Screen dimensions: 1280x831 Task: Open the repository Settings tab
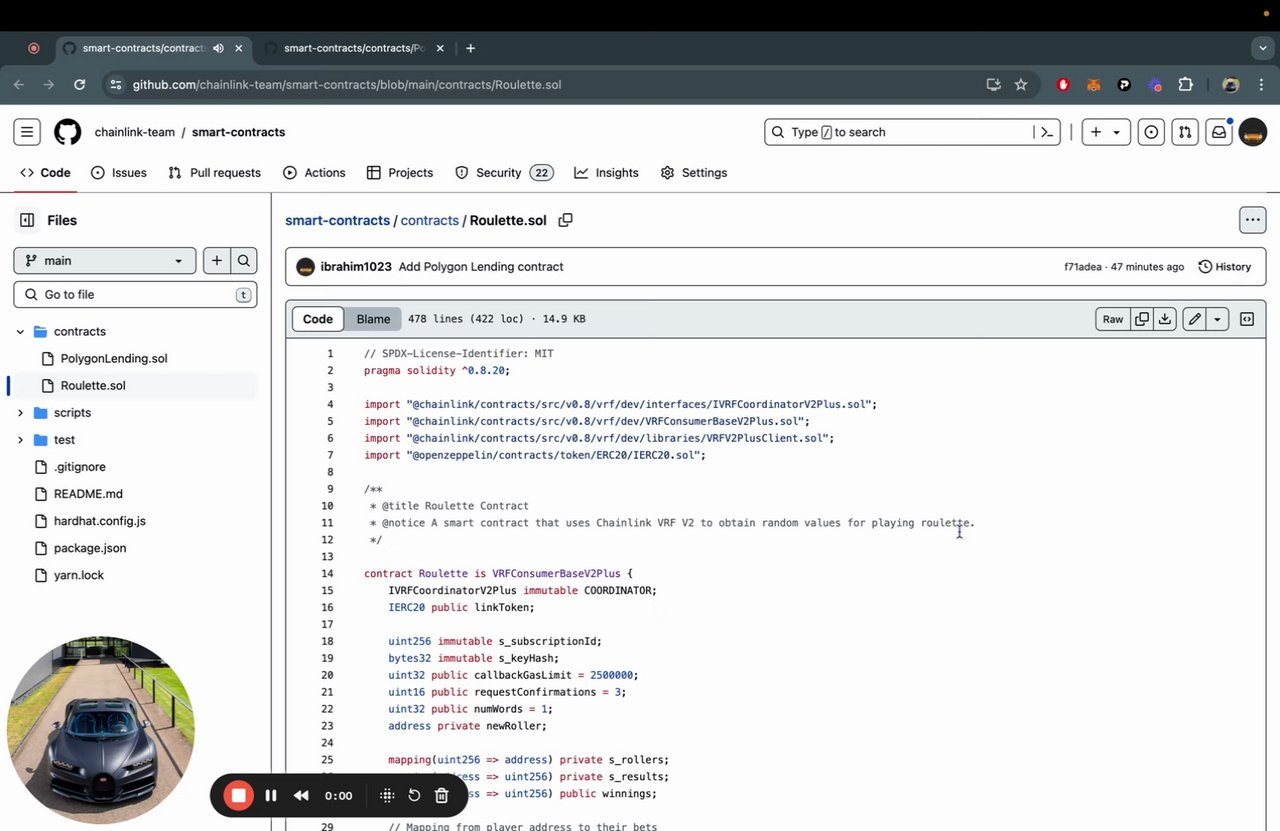pos(694,173)
